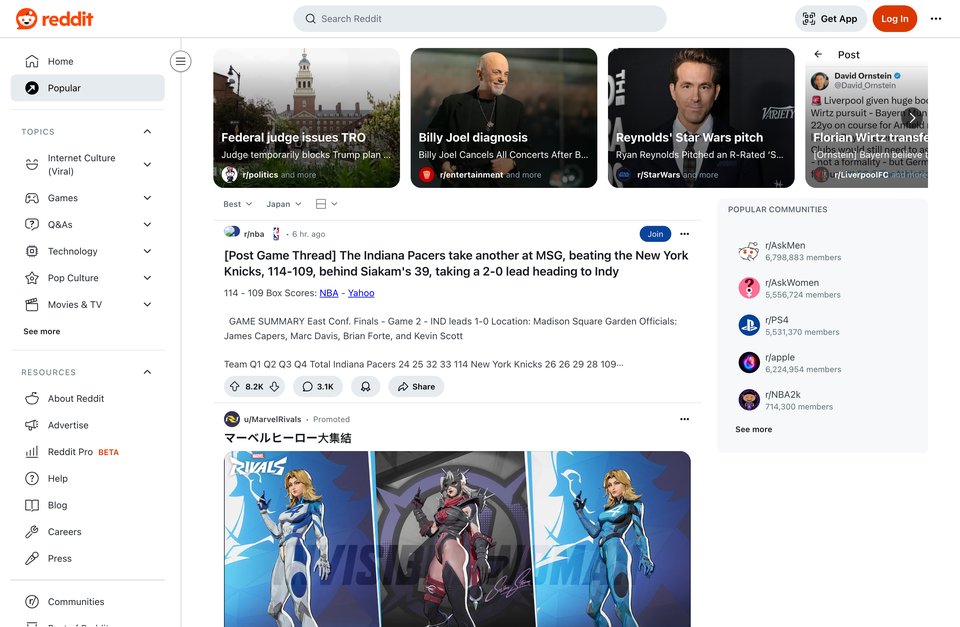Click the Games controller icon
Screen dimensions: 960x627
32,198
